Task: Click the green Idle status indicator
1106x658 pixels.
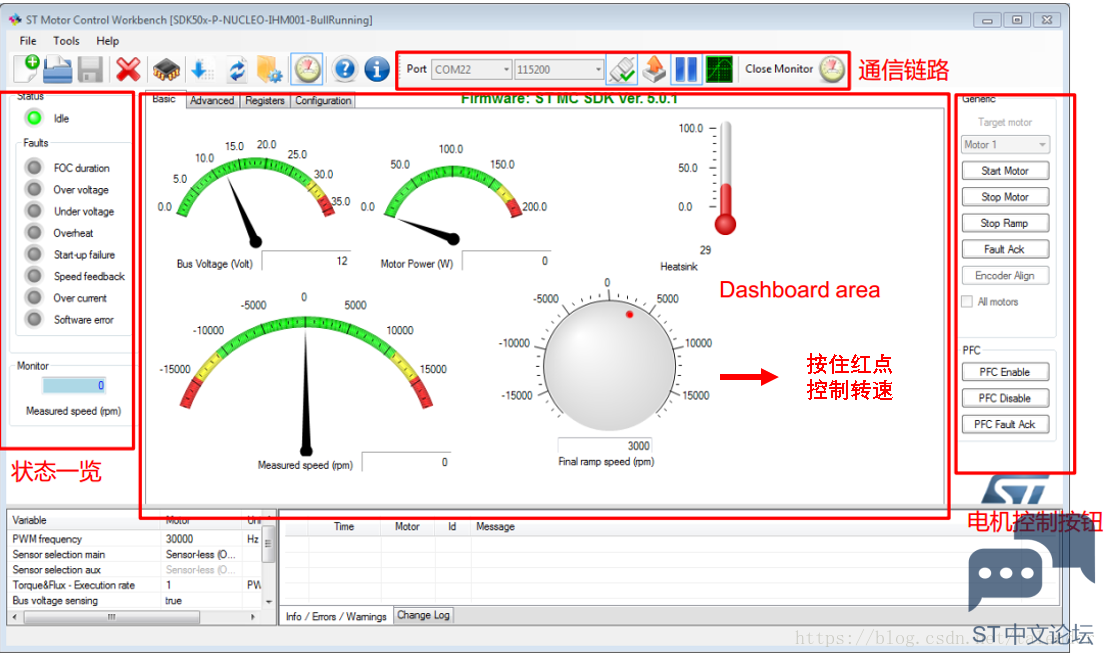Action: tap(34, 118)
